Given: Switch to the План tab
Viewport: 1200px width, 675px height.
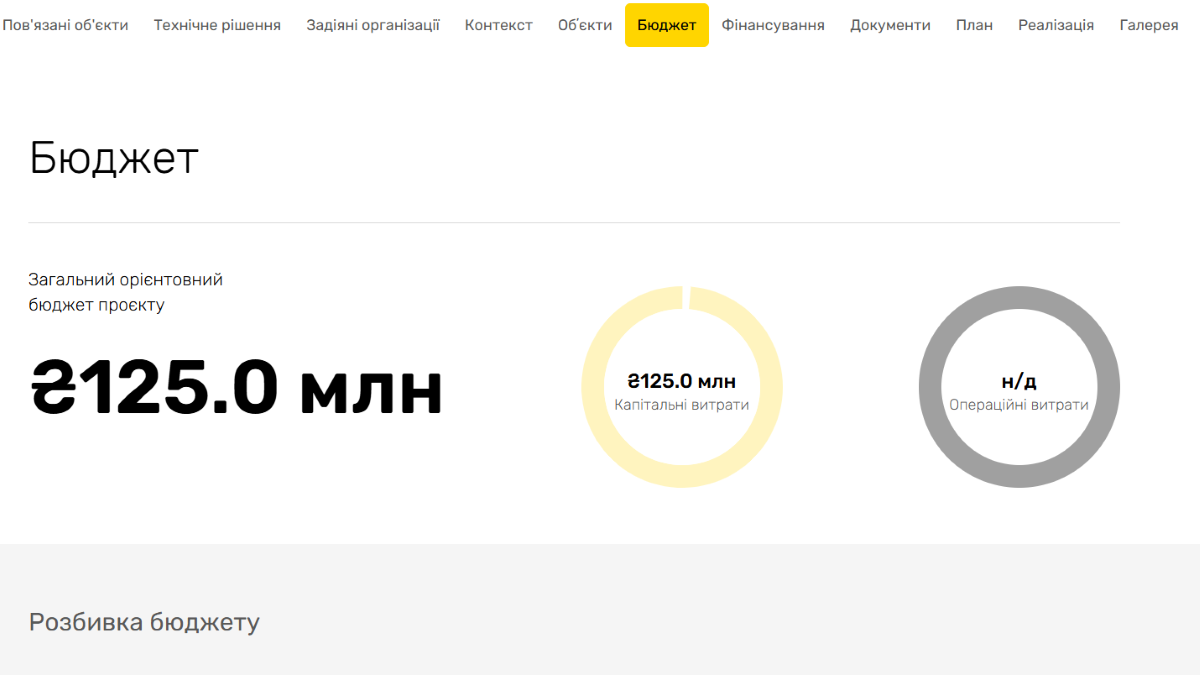Looking at the screenshot, I should pos(974,25).
